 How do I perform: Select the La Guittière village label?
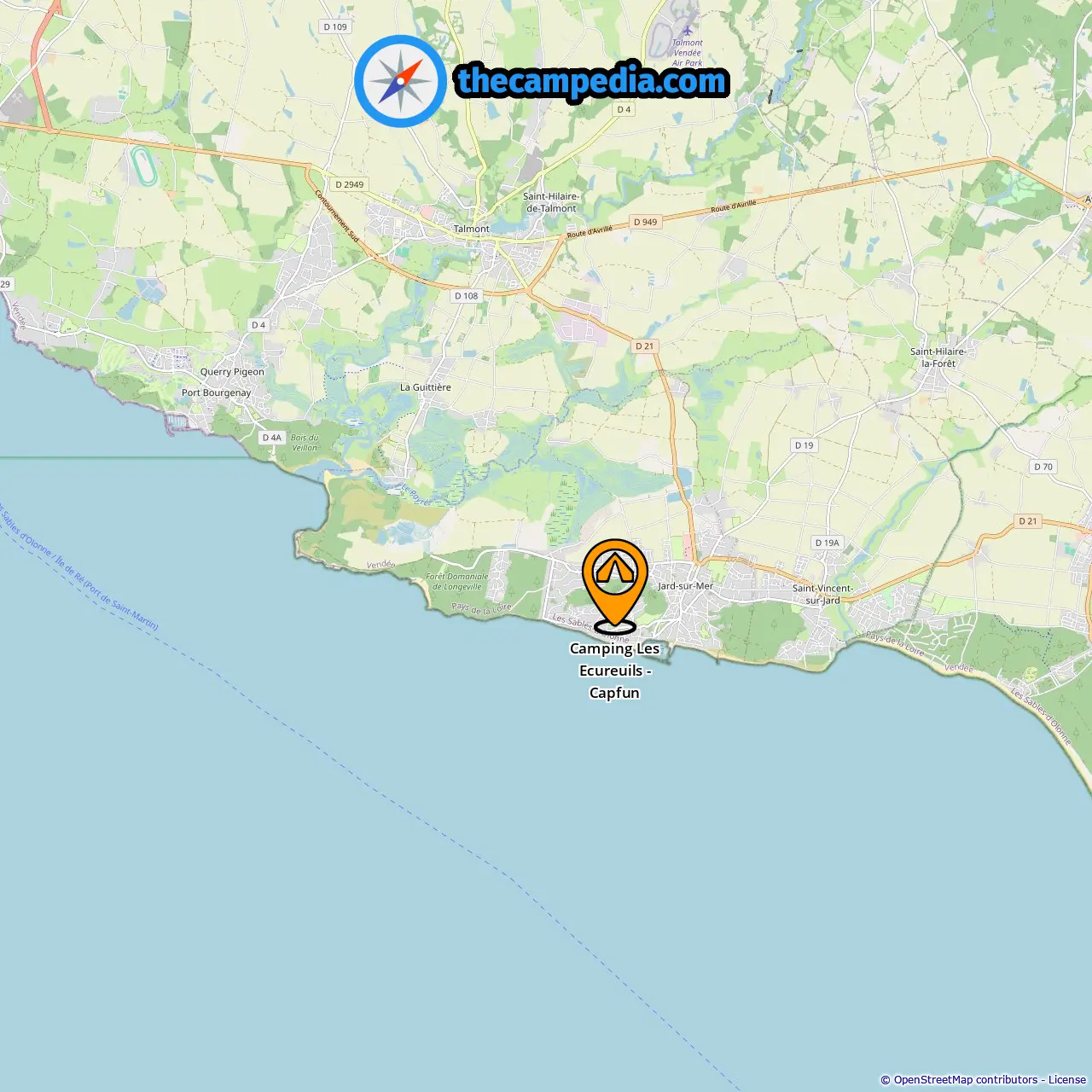(426, 387)
